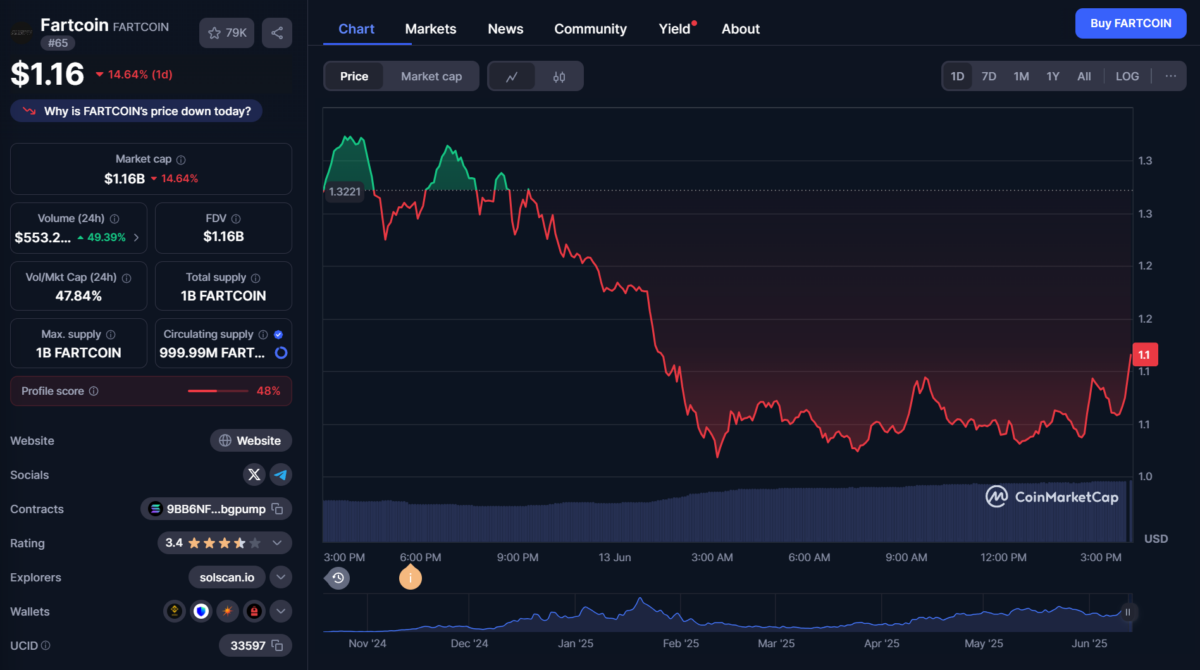Click the Fartcoin logo image

tap(21, 33)
